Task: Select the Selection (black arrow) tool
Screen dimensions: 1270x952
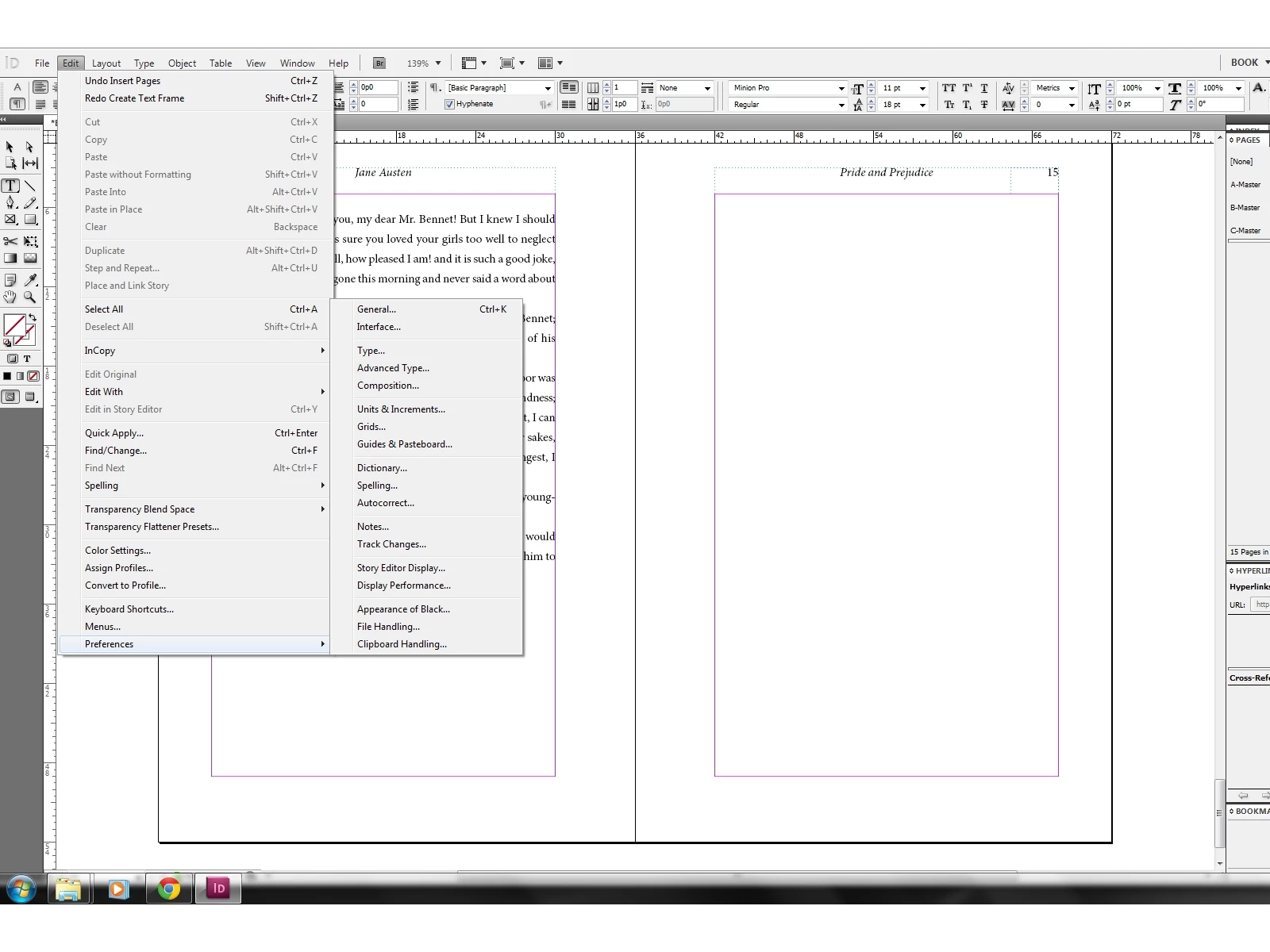Action: tap(10, 147)
